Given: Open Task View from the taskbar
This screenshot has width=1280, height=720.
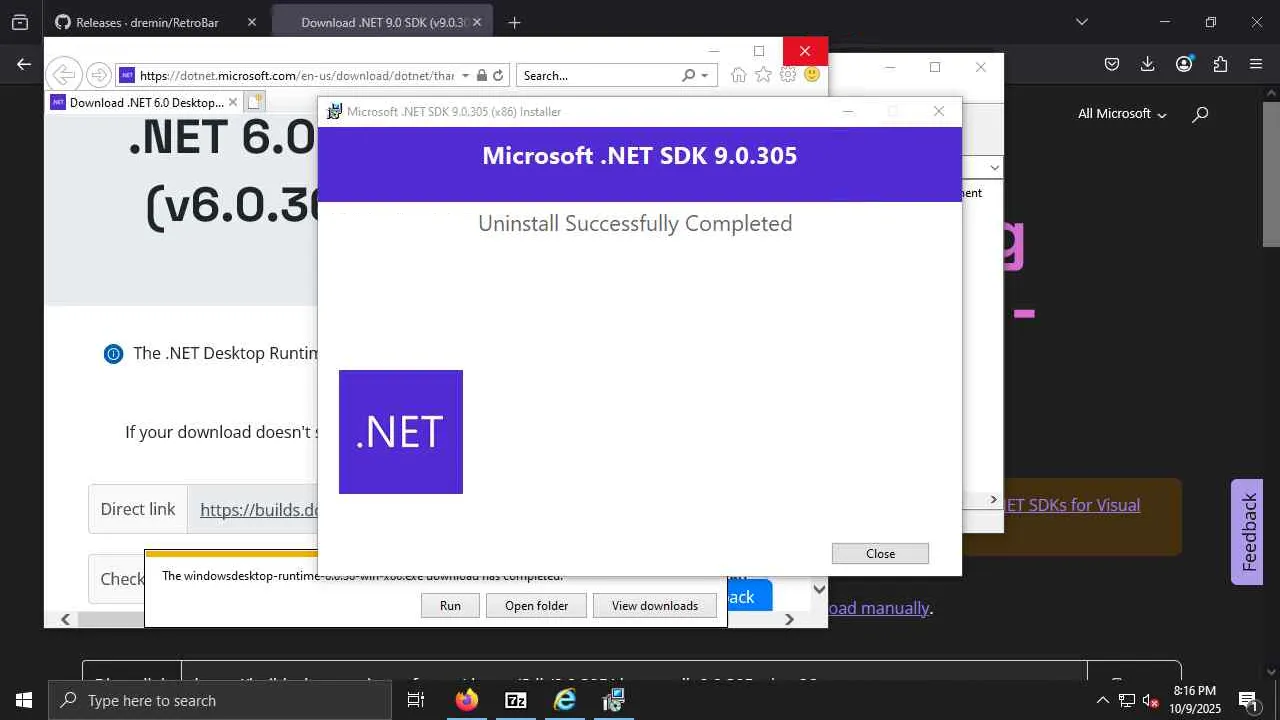Looking at the screenshot, I should (x=416, y=700).
